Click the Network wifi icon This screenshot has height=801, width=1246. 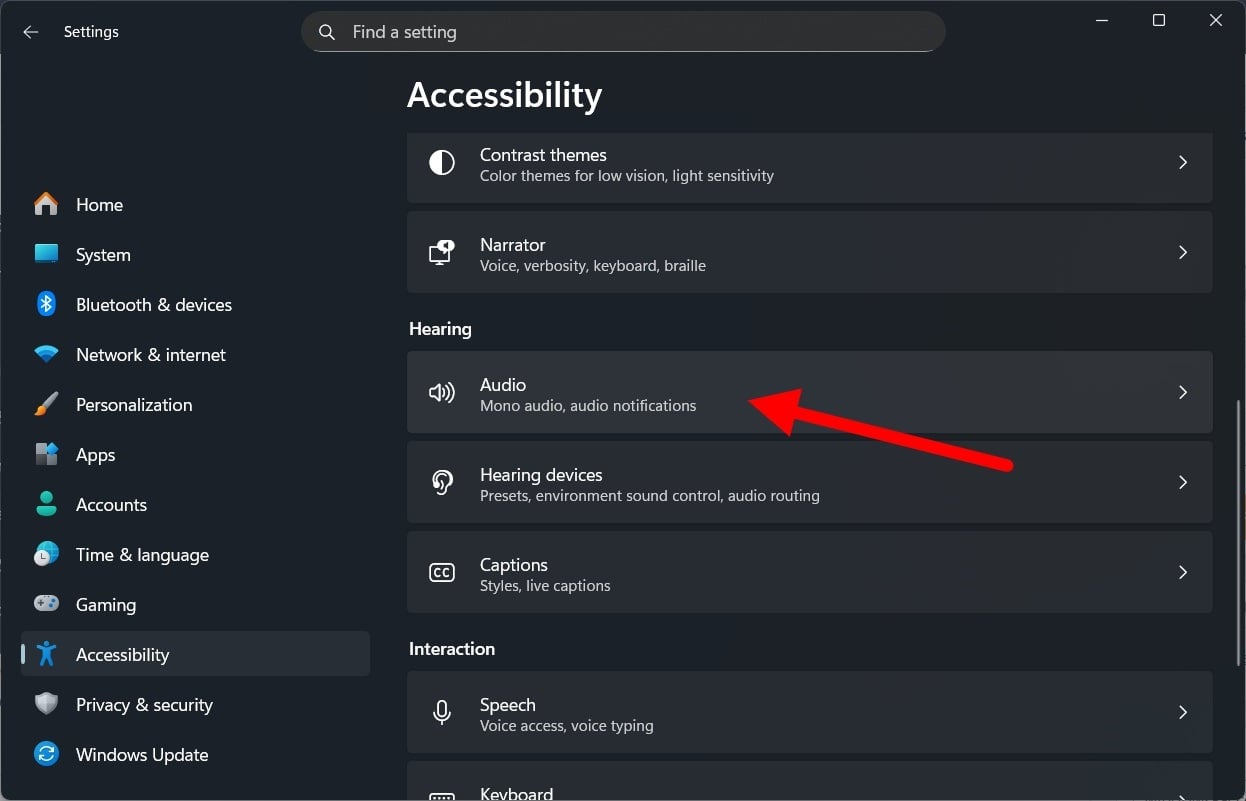coord(46,354)
